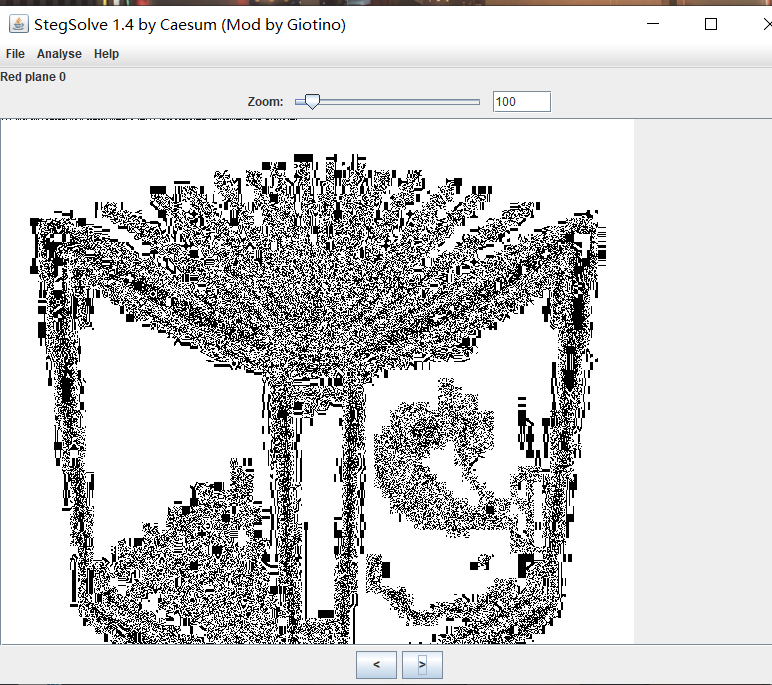
Task: Click the 'Red plane 0' label
Action: point(33,77)
